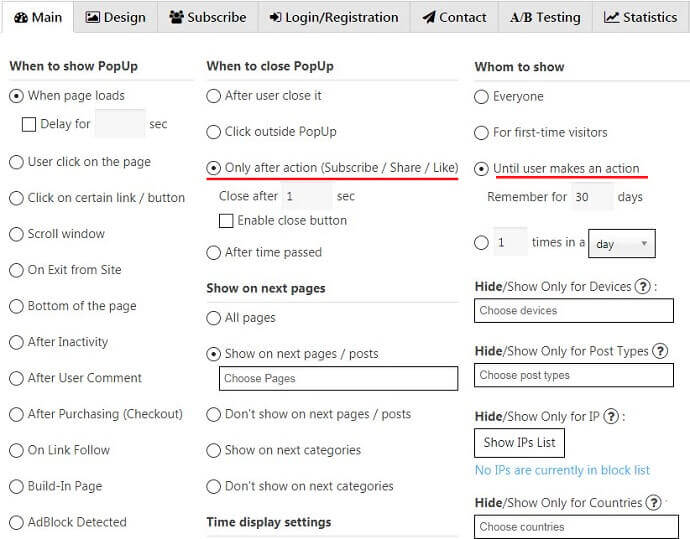This screenshot has width=690, height=539.
Task: Click the Subscribe tab users icon
Action: pyautogui.click(x=176, y=17)
